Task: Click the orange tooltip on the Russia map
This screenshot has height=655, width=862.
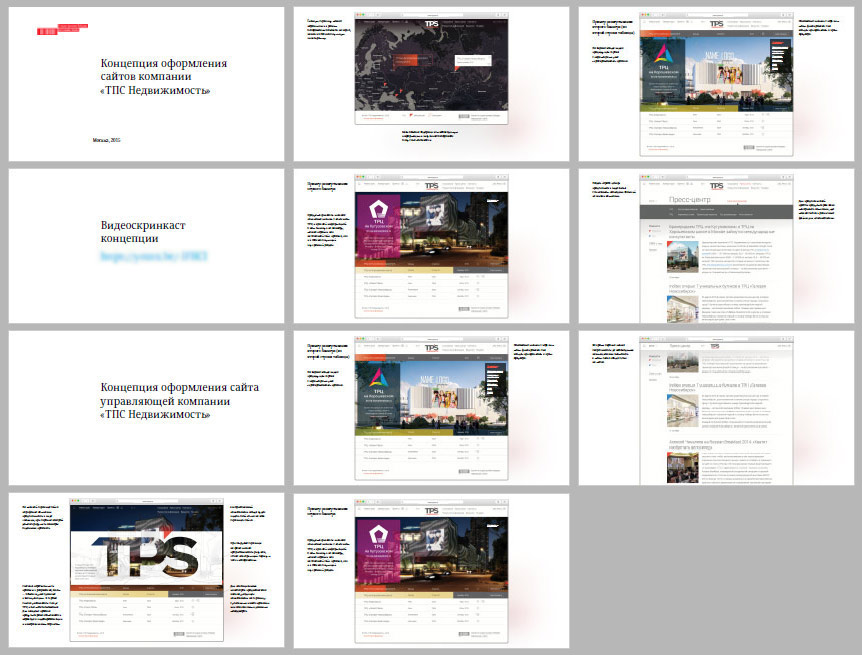Action: 408,63
